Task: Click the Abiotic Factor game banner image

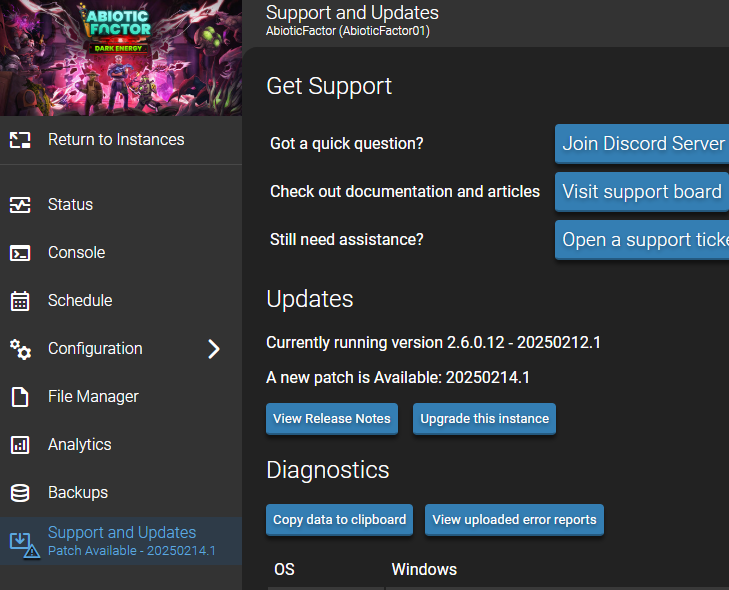Action: tap(121, 58)
